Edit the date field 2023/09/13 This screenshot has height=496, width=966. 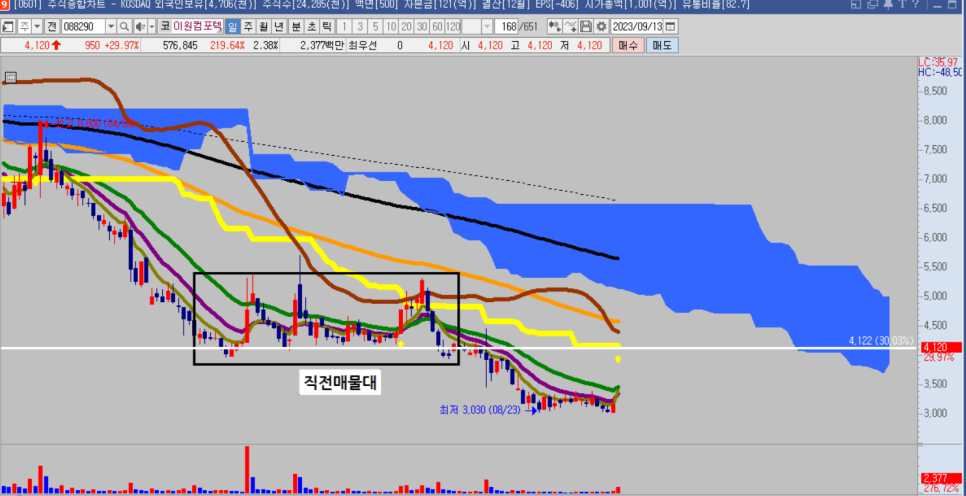[x=637, y=26]
